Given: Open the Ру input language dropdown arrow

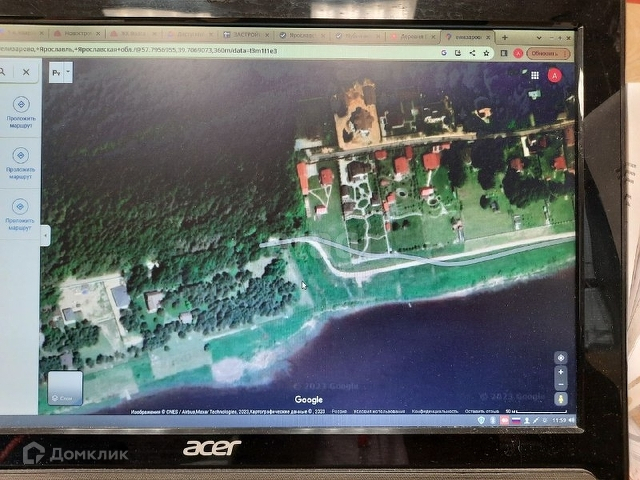Looking at the screenshot, I should 68,72.
